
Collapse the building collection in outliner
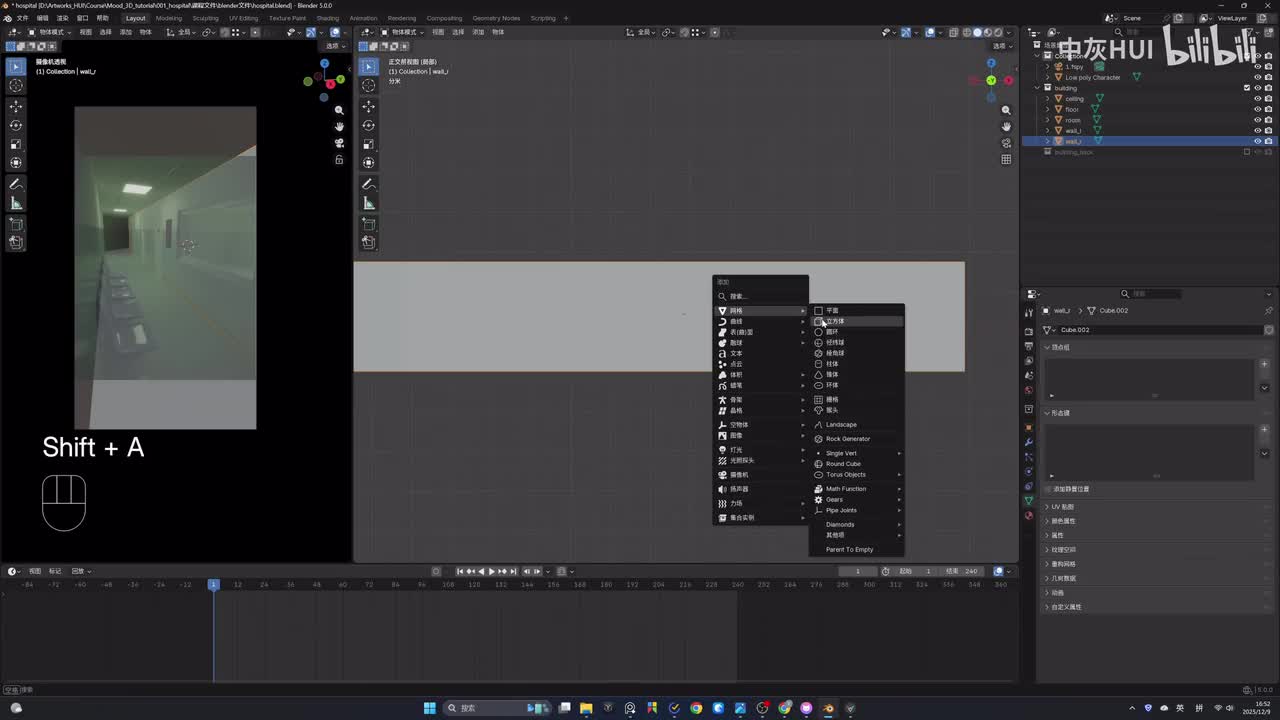coord(1037,88)
